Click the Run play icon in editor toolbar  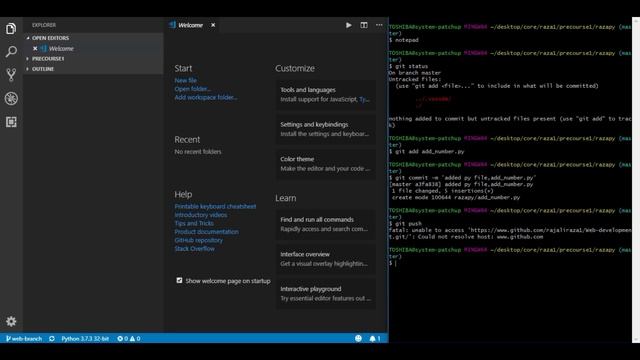tap(349, 25)
